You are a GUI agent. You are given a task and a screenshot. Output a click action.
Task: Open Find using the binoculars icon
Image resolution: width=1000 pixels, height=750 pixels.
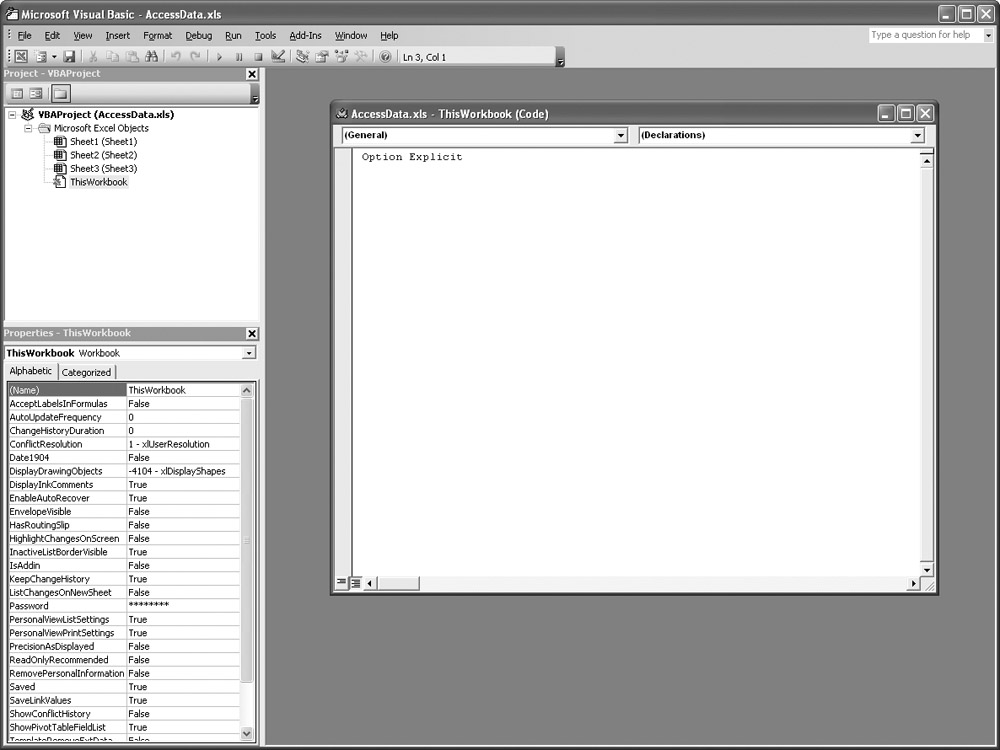coord(151,57)
